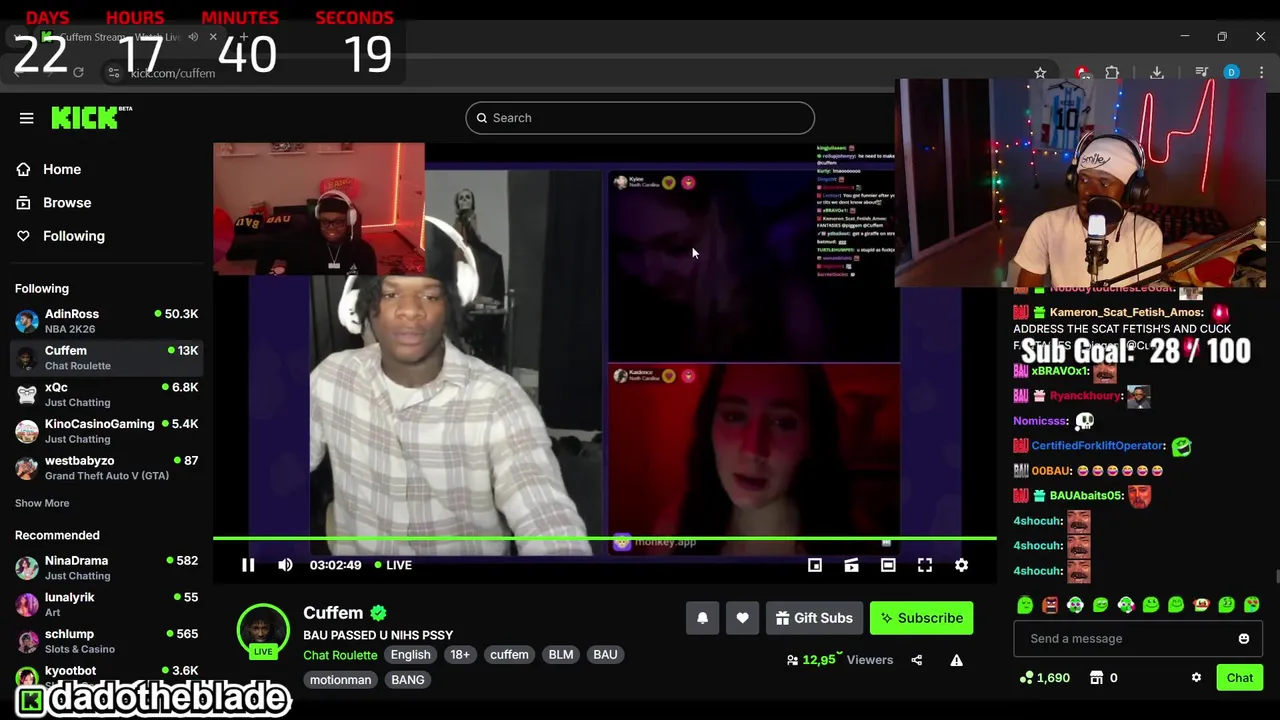
Task: Enter fullscreen video mode
Action: point(925,566)
